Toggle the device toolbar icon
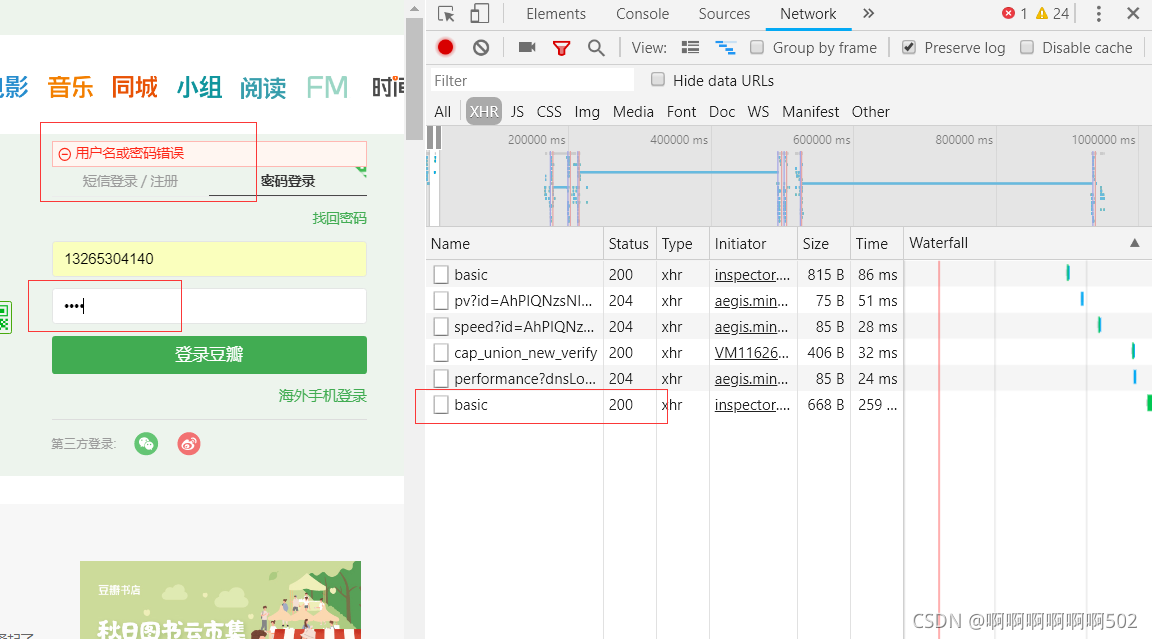Image resolution: width=1152 pixels, height=639 pixels. coord(479,14)
